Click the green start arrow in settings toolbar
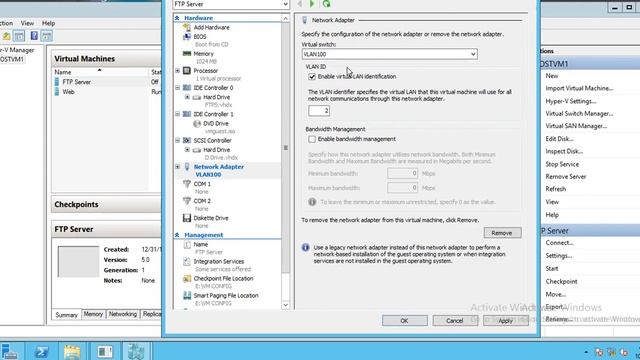The height and width of the screenshot is (360, 640). point(312,4)
